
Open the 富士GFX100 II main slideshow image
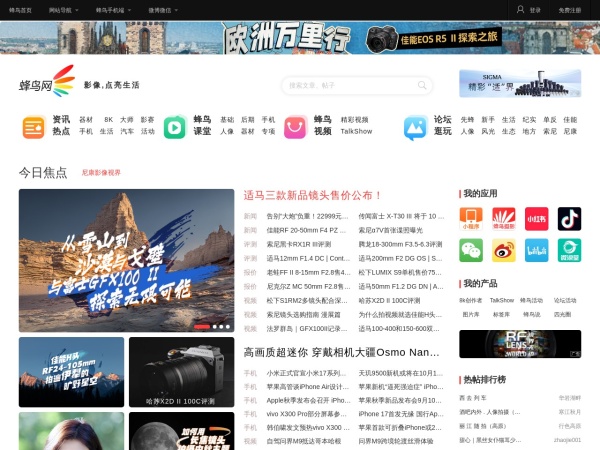coord(126,260)
